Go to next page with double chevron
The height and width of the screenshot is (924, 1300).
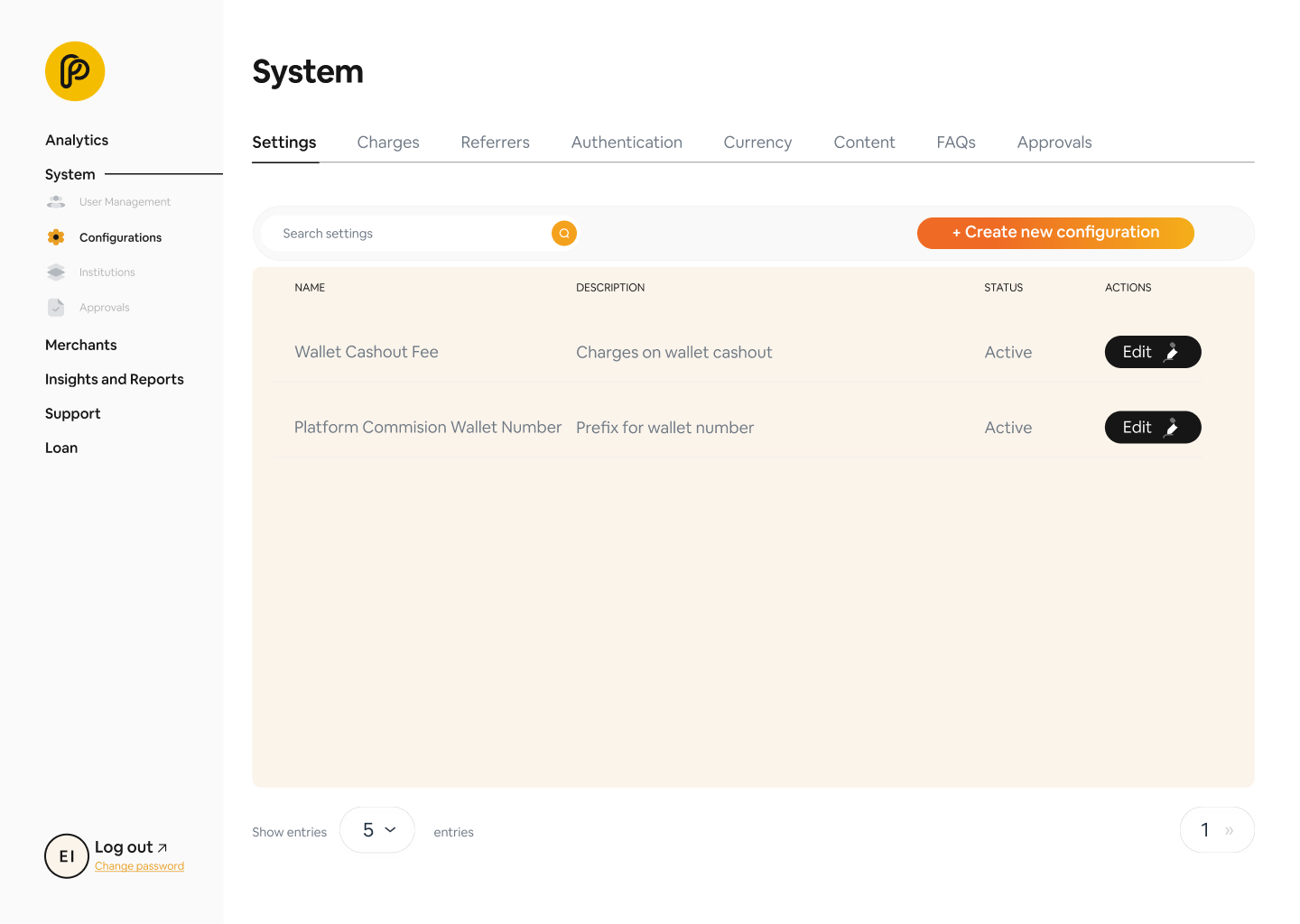click(1229, 830)
